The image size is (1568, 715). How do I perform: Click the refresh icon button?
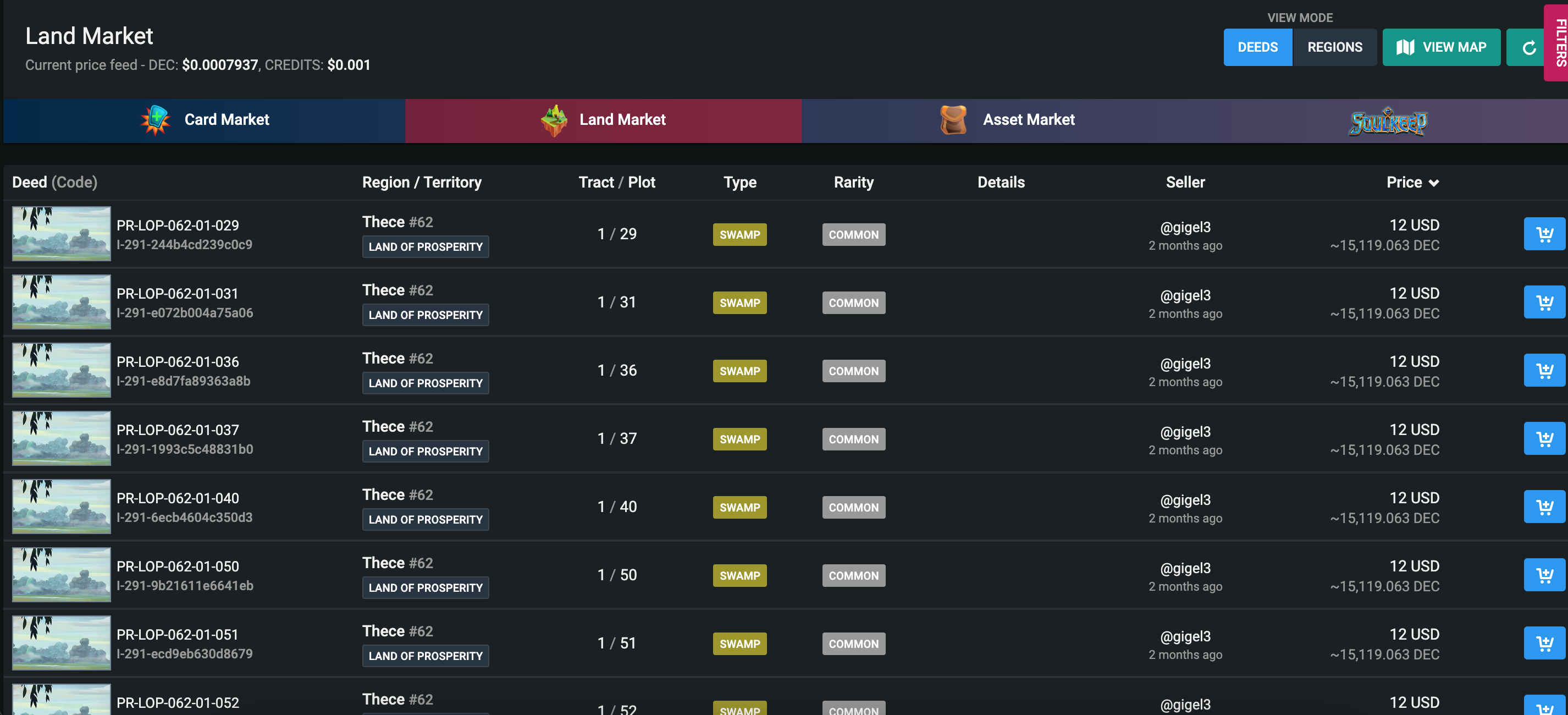click(x=1528, y=47)
